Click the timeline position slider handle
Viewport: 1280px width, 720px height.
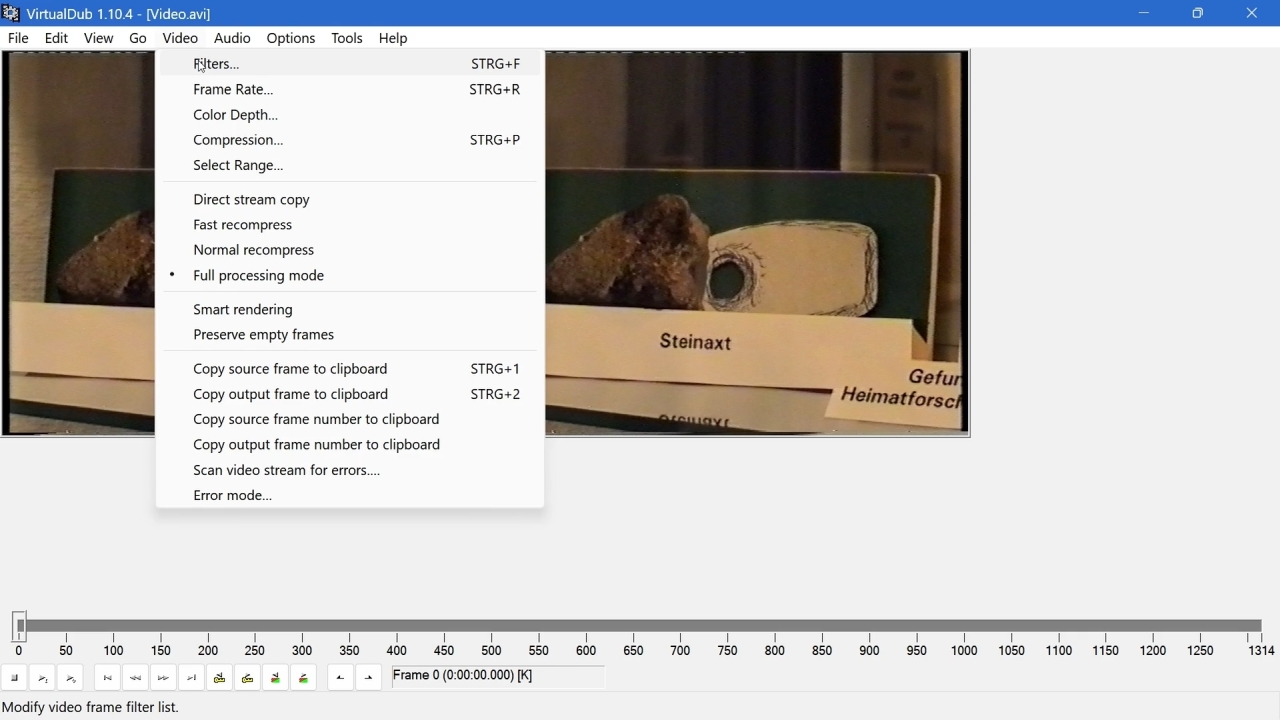pyautogui.click(x=20, y=626)
